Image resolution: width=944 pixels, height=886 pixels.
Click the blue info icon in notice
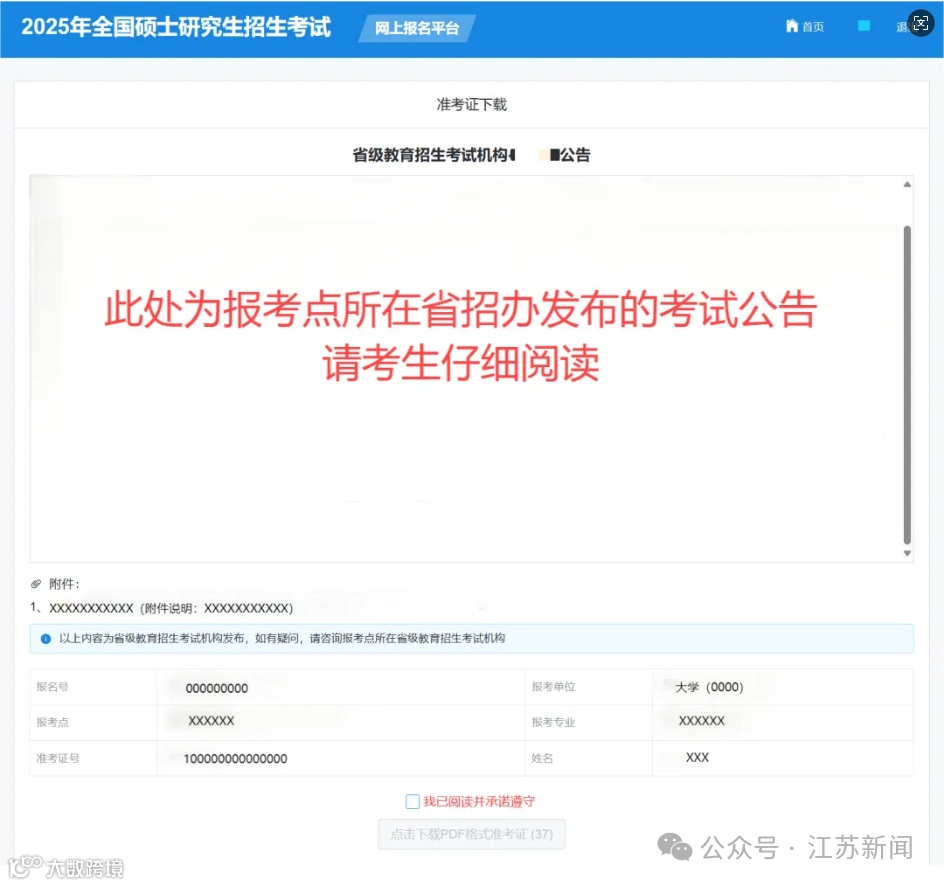(x=46, y=639)
